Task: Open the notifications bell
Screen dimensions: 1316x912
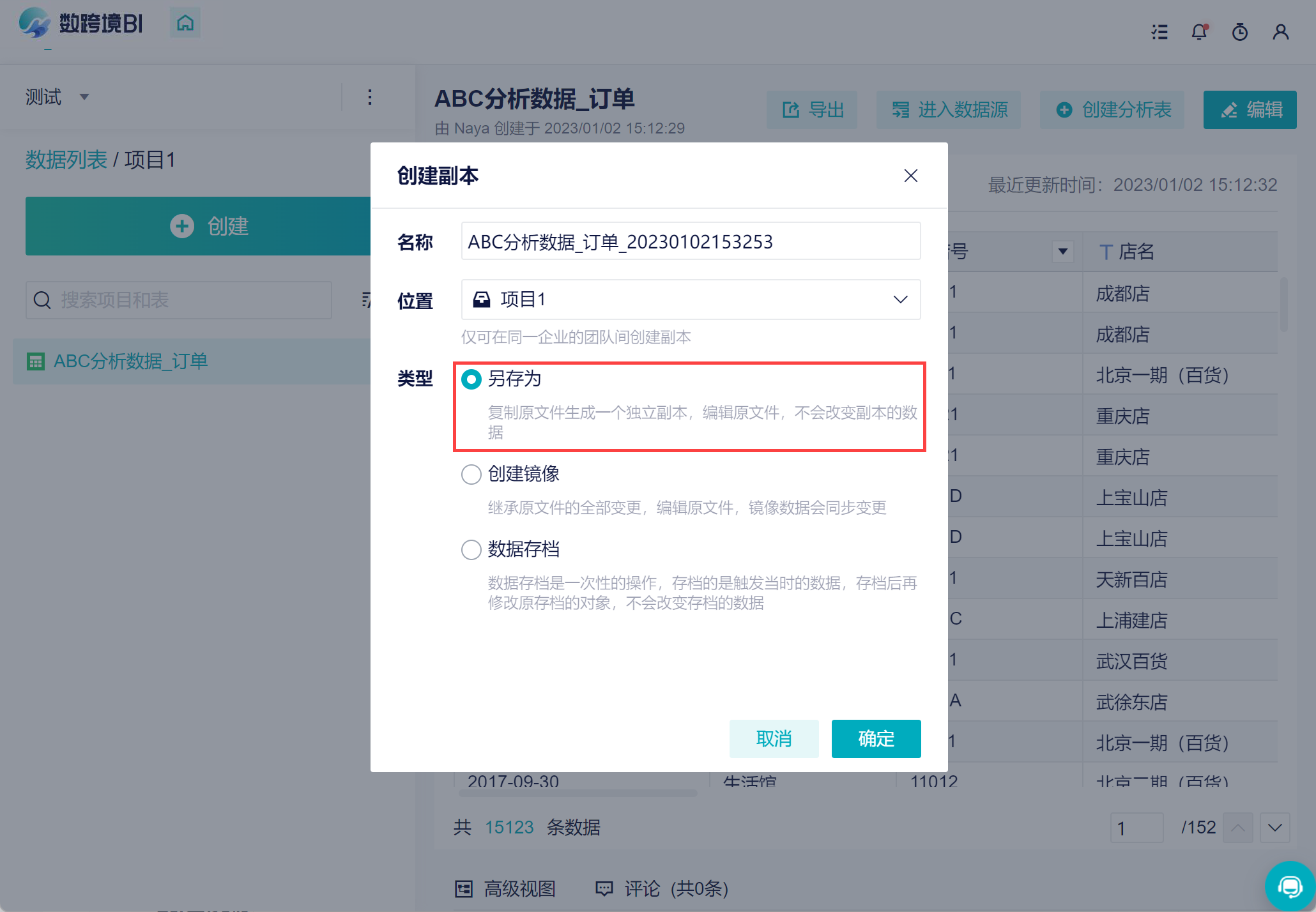Action: point(1199,32)
